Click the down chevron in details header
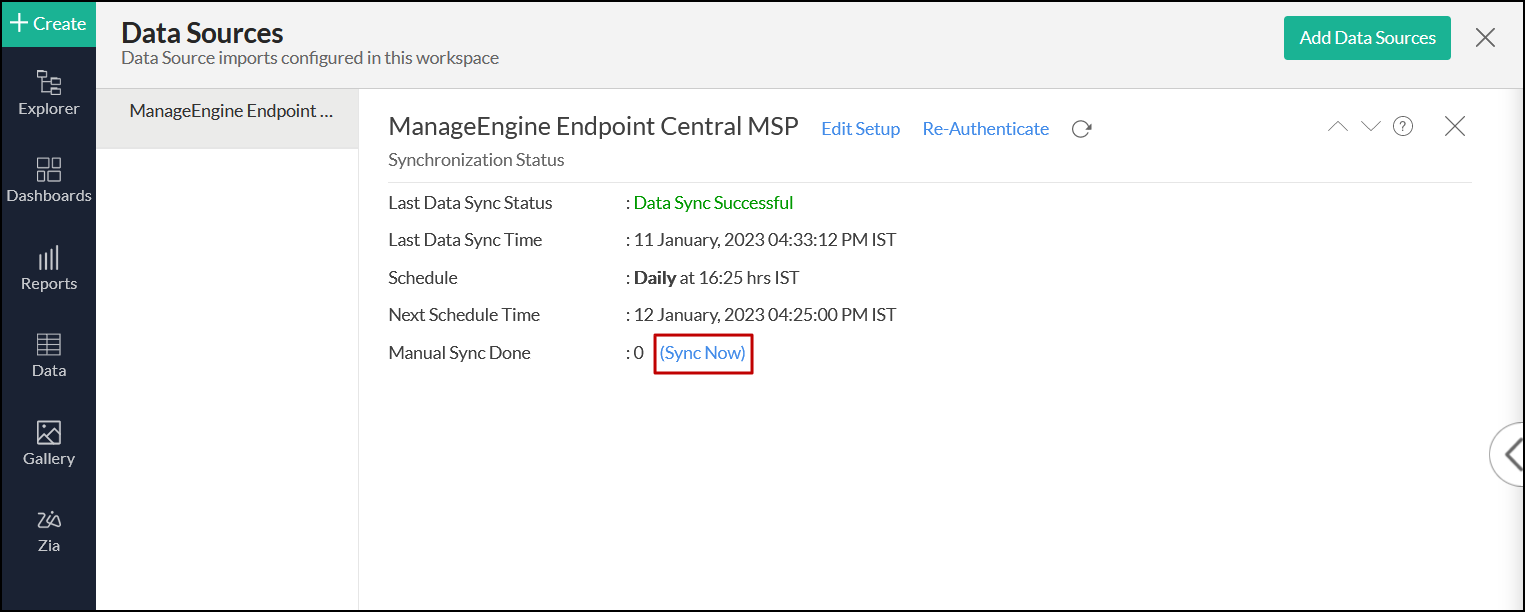 tap(1370, 126)
